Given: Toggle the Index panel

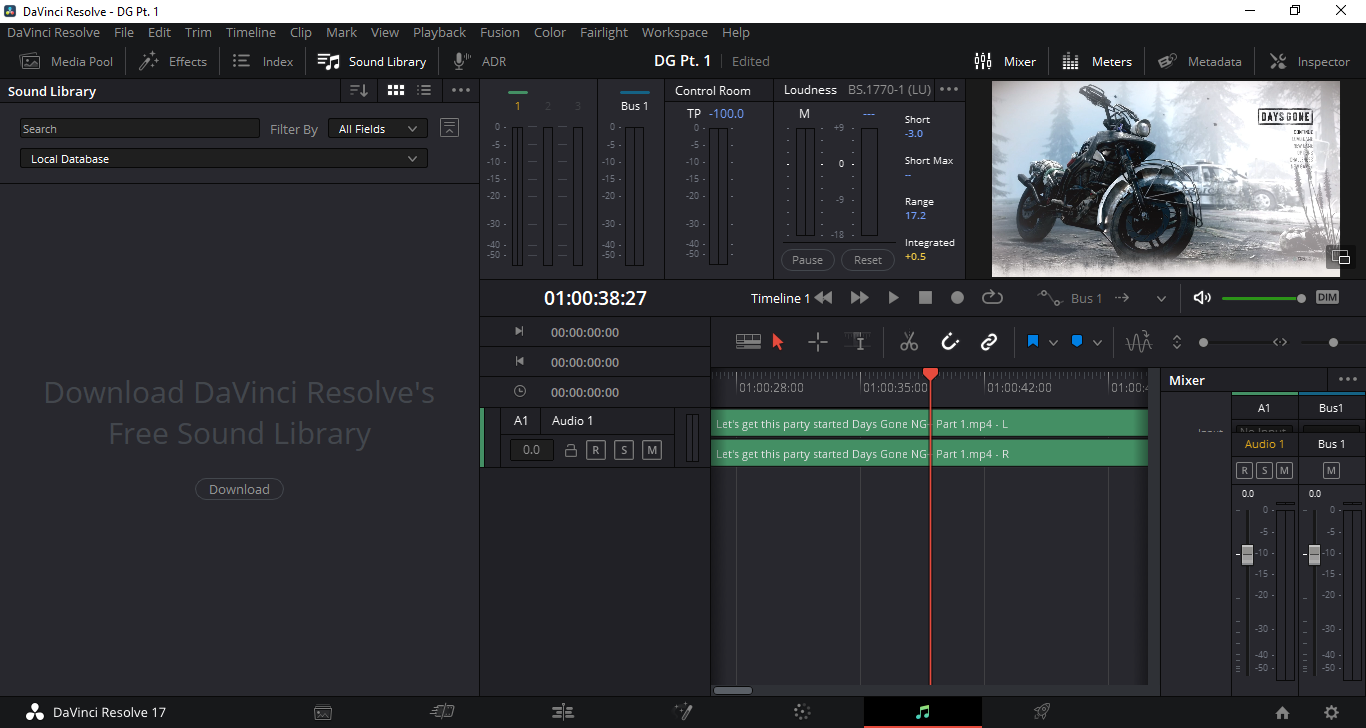Looking at the screenshot, I should (x=263, y=61).
